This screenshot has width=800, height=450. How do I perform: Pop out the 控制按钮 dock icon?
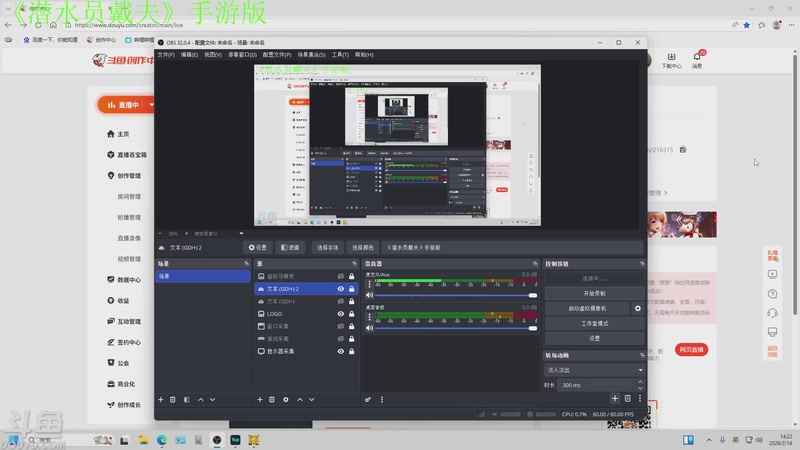tap(642, 263)
